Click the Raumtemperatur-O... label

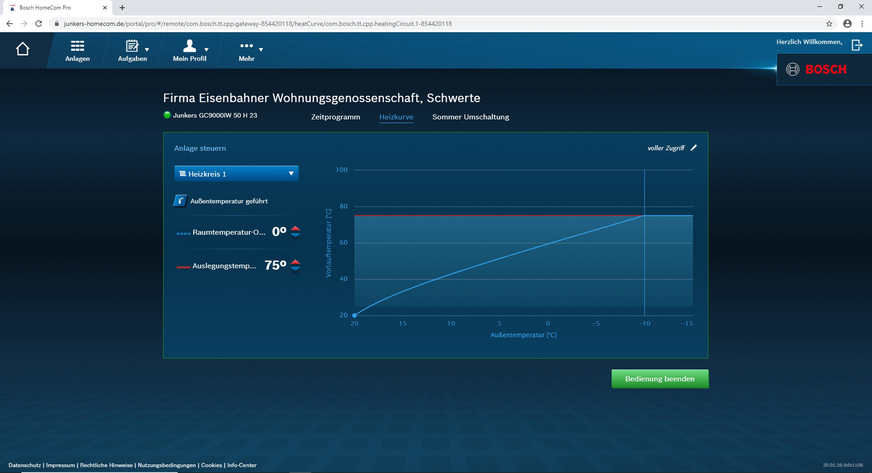(x=229, y=232)
